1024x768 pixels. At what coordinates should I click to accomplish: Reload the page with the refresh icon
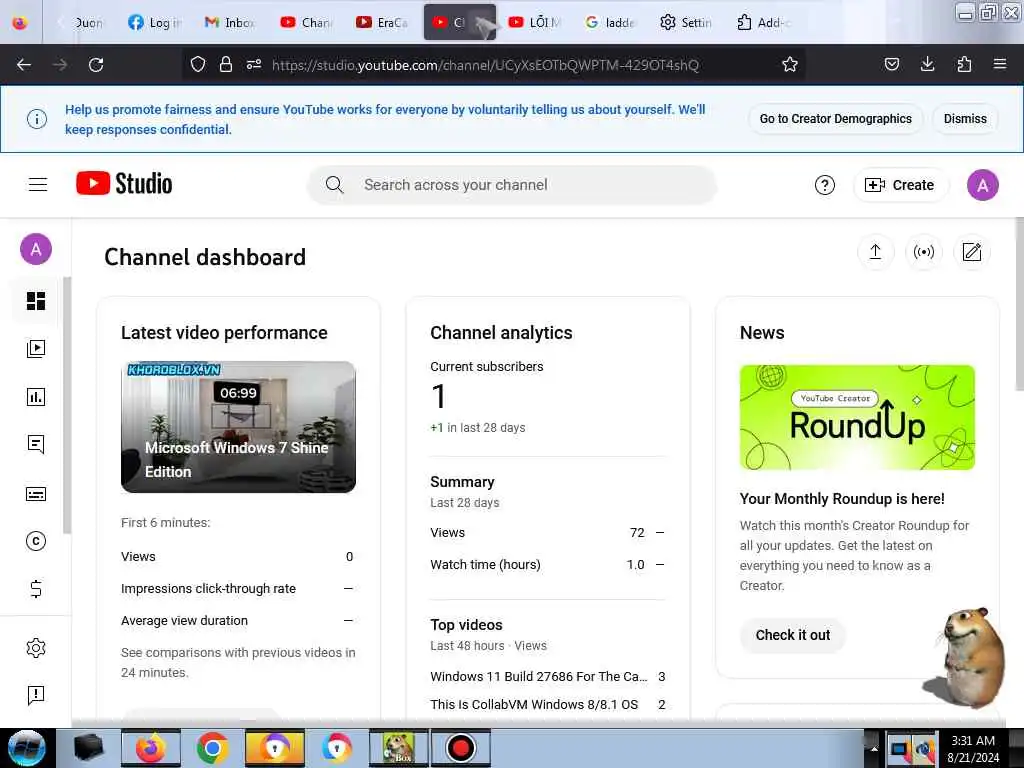pos(96,65)
